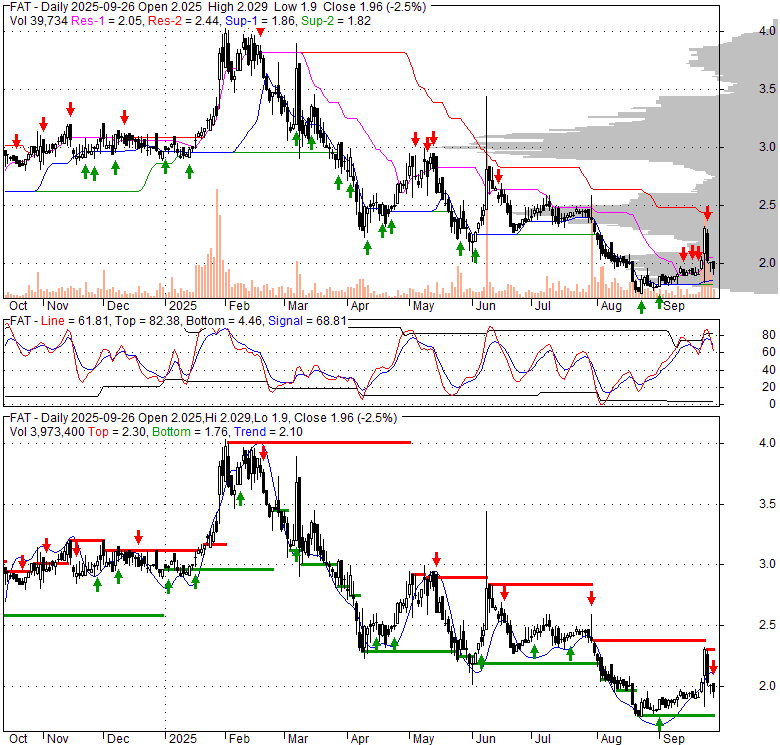Select the "Signal = 68.81" oscillator label
The width and height of the screenshot is (780, 745).
(307, 321)
